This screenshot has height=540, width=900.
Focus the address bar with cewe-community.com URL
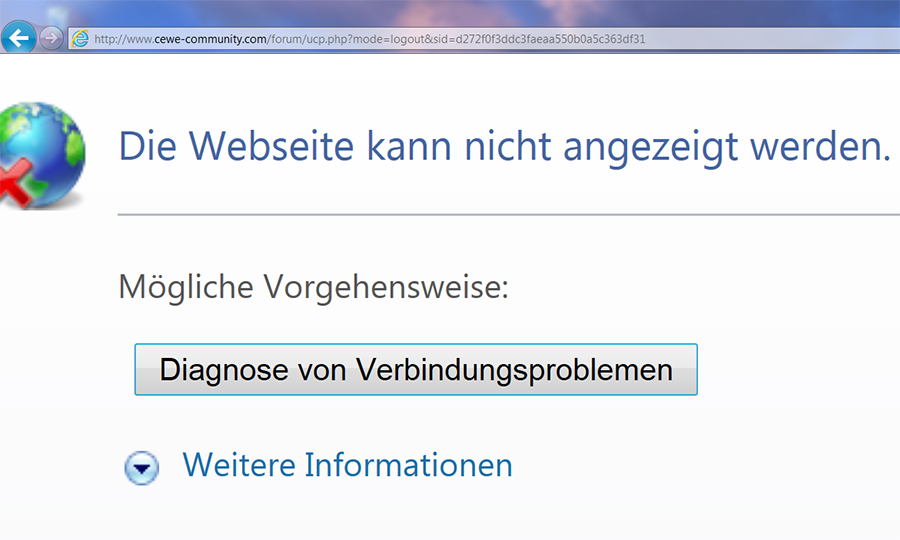pos(484,39)
